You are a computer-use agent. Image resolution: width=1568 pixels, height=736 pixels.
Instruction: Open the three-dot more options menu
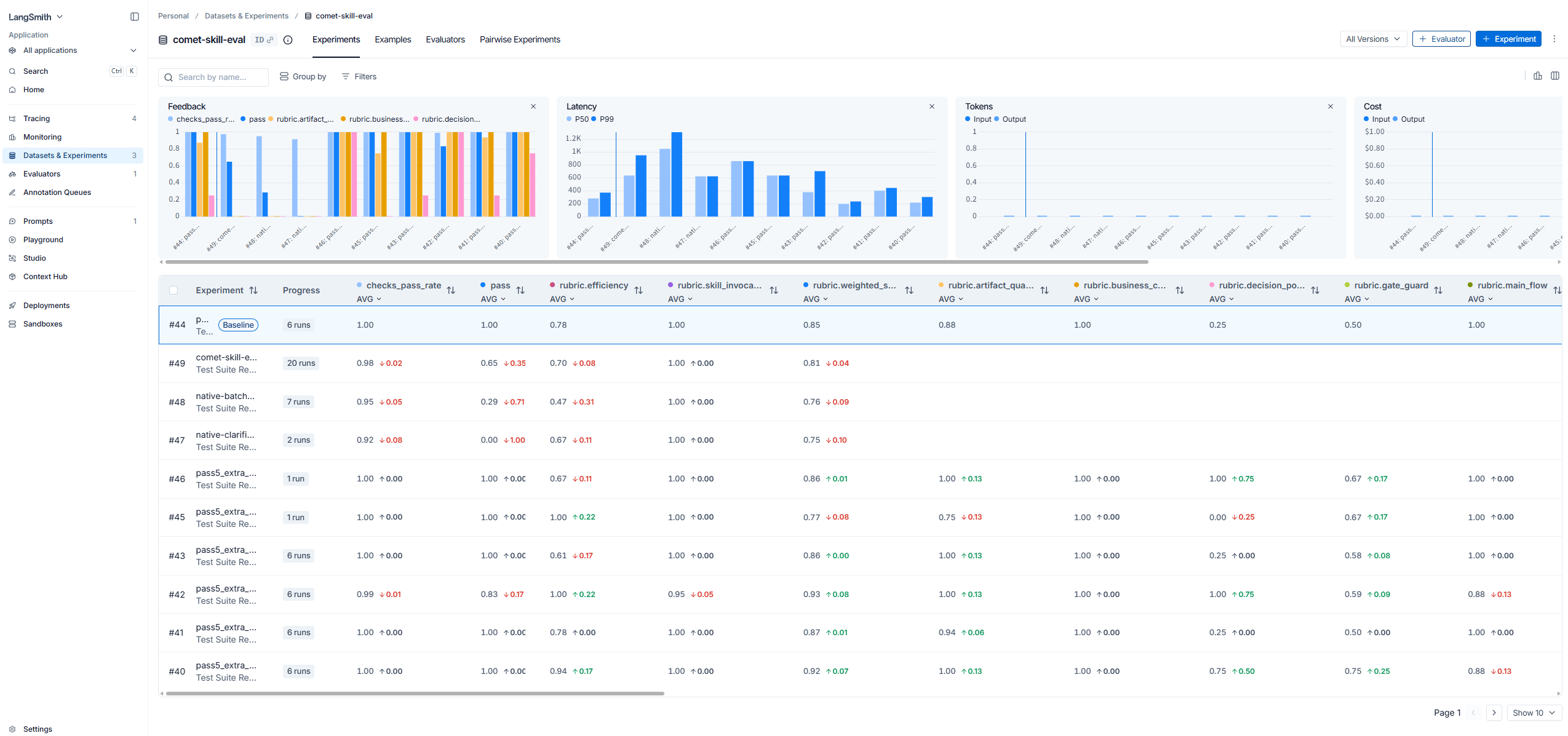(x=1554, y=39)
